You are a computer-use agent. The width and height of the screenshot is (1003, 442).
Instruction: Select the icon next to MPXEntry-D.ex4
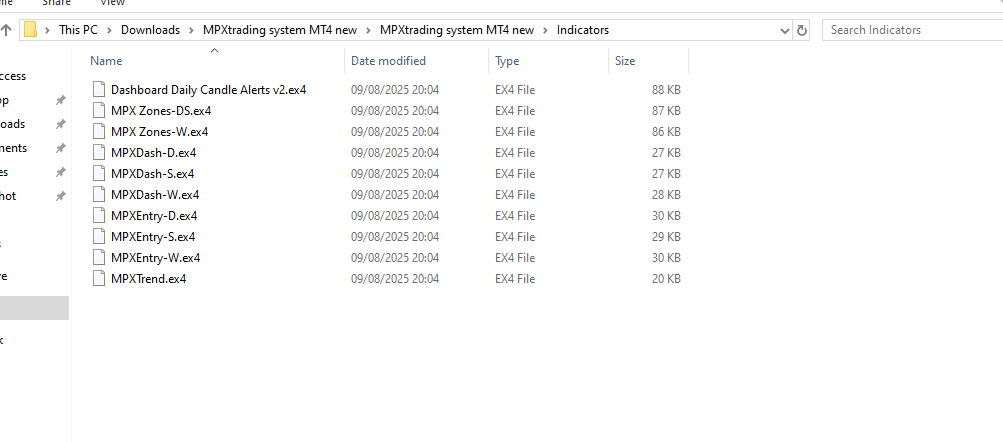pyautogui.click(x=98, y=216)
